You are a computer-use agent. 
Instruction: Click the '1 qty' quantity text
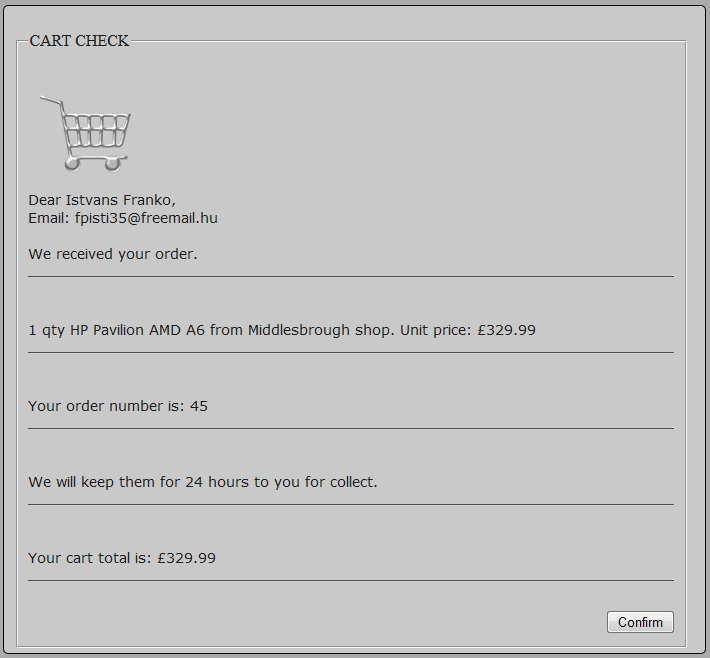coord(46,330)
